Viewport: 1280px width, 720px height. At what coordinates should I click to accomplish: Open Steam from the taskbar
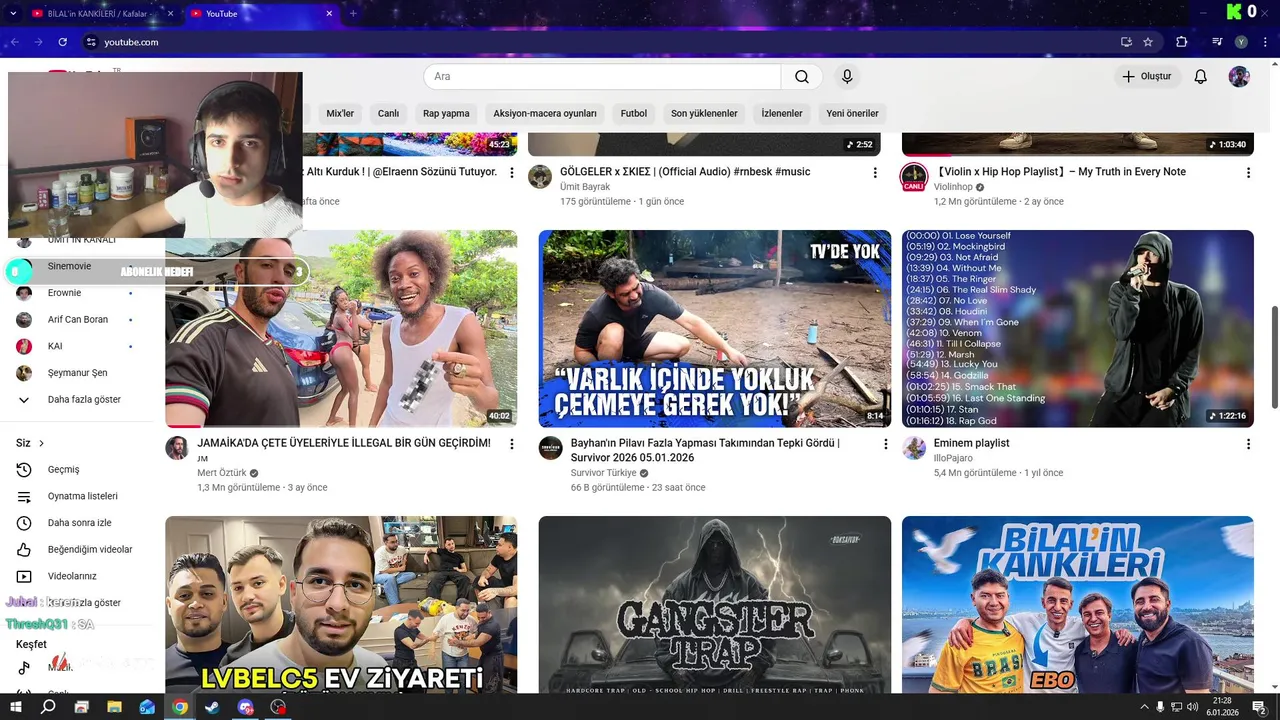pyautogui.click(x=212, y=707)
